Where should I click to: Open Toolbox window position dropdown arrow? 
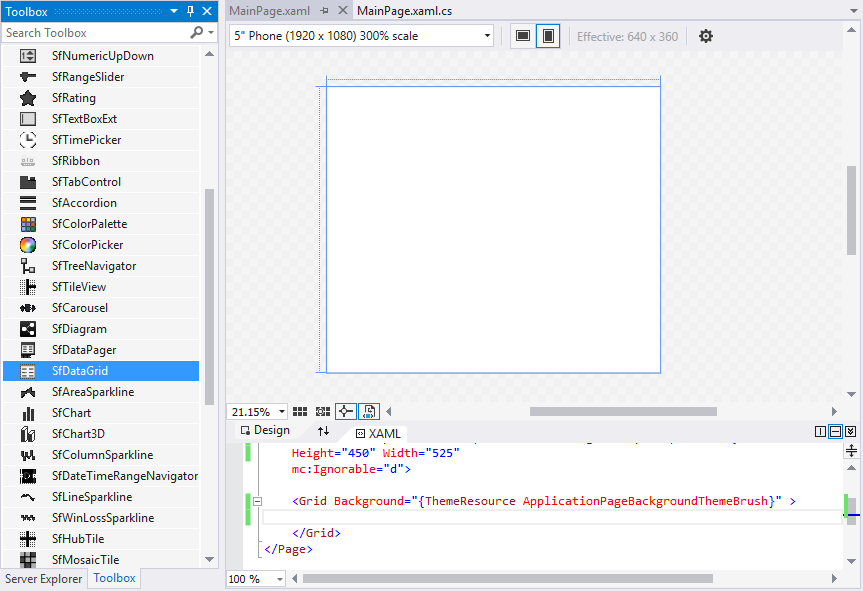click(174, 11)
